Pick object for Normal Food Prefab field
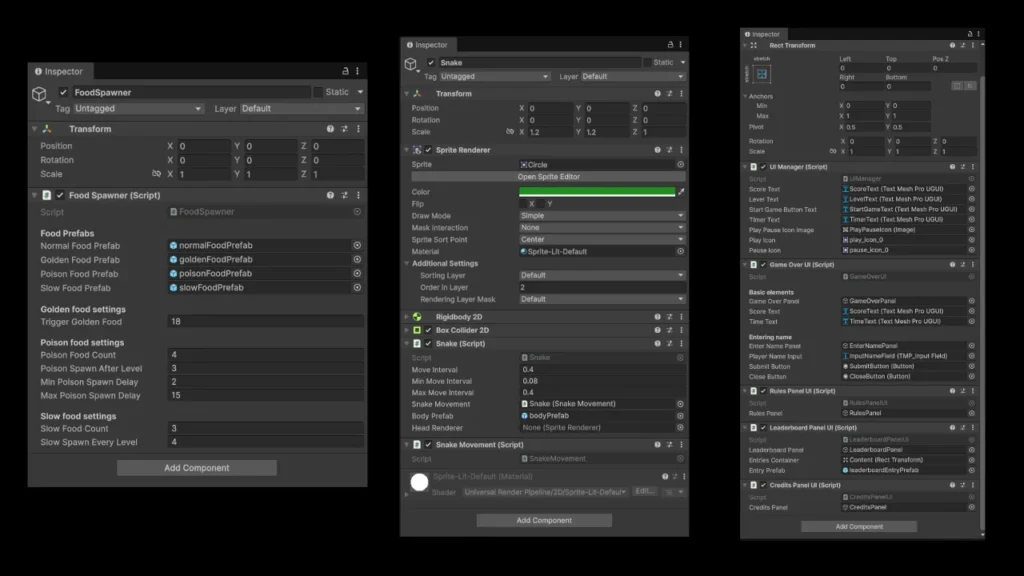This screenshot has height=576, width=1024. (x=357, y=246)
